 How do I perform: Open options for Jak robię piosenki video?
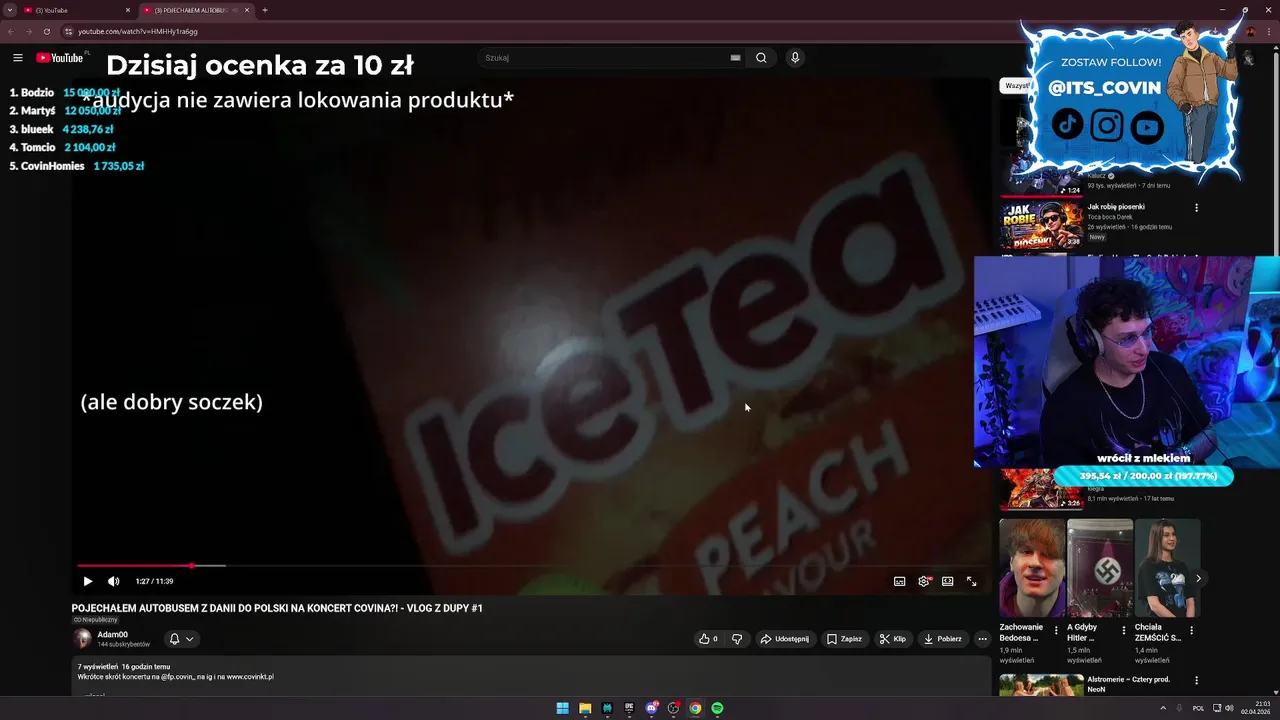[x=1196, y=208]
